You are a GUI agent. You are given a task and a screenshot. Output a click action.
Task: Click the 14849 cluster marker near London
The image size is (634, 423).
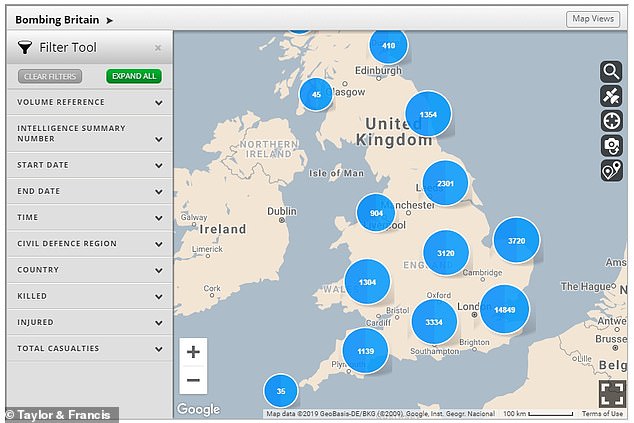504,309
